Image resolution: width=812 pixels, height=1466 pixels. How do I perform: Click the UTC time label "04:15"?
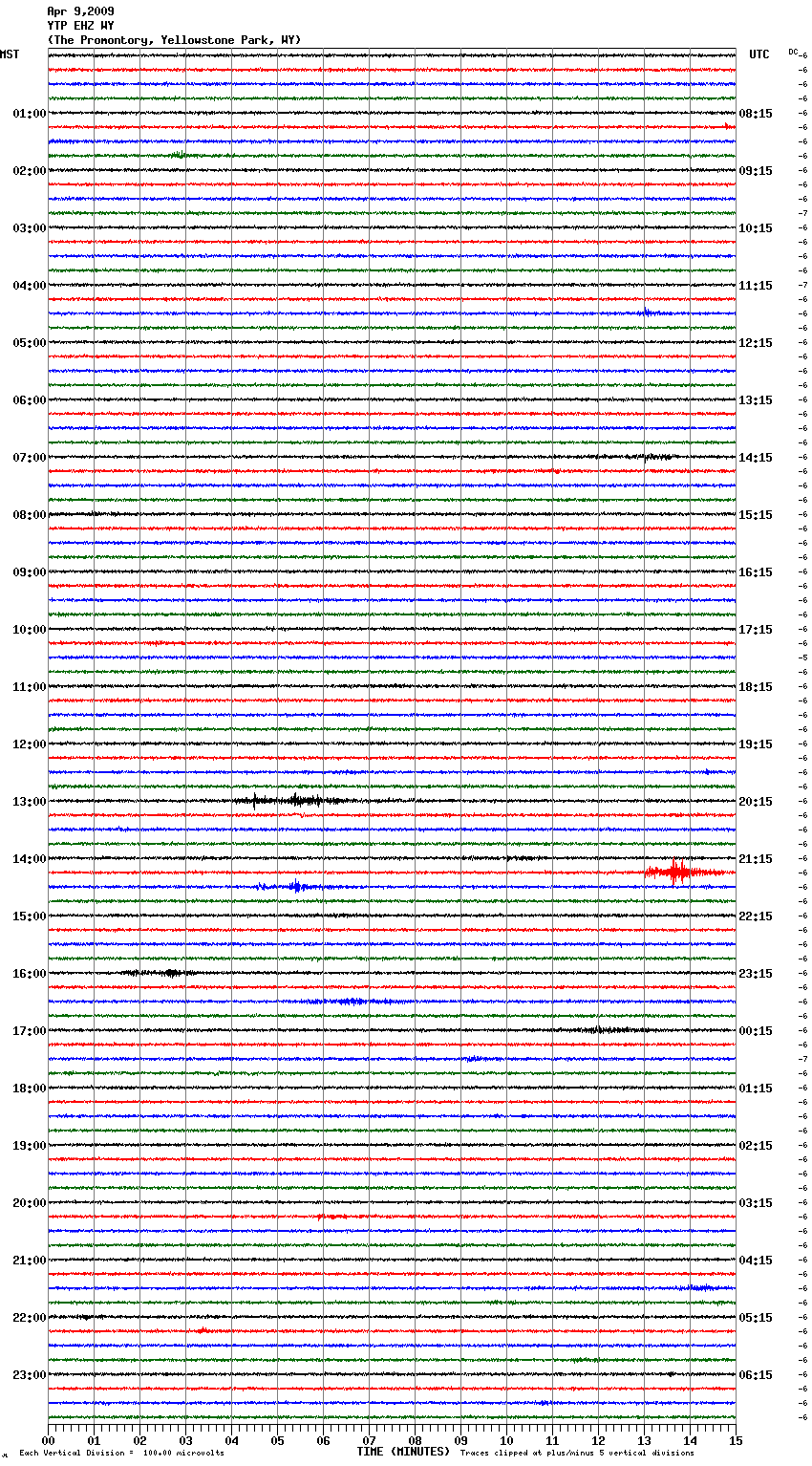click(x=756, y=1261)
